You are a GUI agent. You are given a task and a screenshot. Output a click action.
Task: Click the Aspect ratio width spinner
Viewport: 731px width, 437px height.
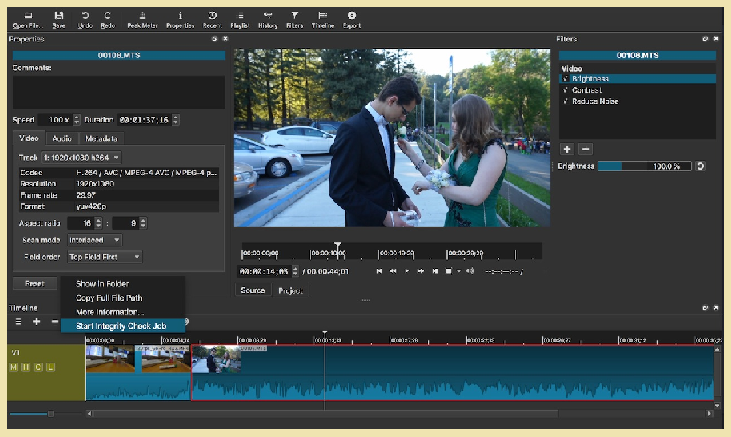point(98,223)
